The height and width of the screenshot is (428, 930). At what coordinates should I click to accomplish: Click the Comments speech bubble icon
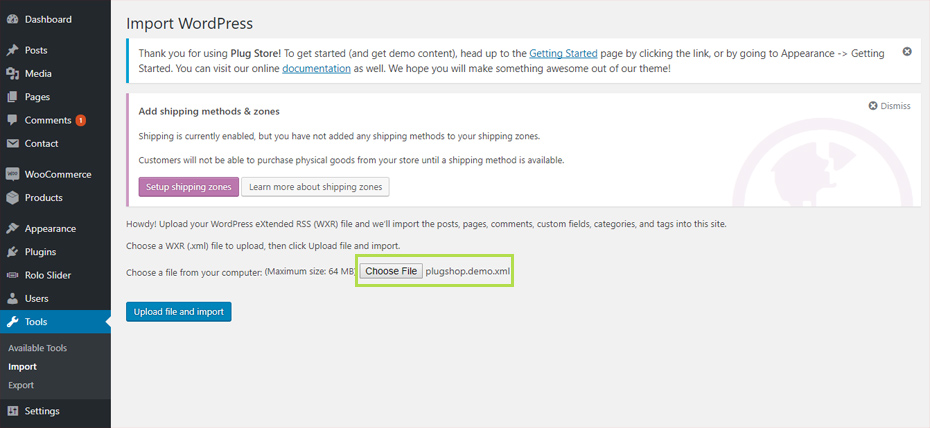pyautogui.click(x=12, y=120)
